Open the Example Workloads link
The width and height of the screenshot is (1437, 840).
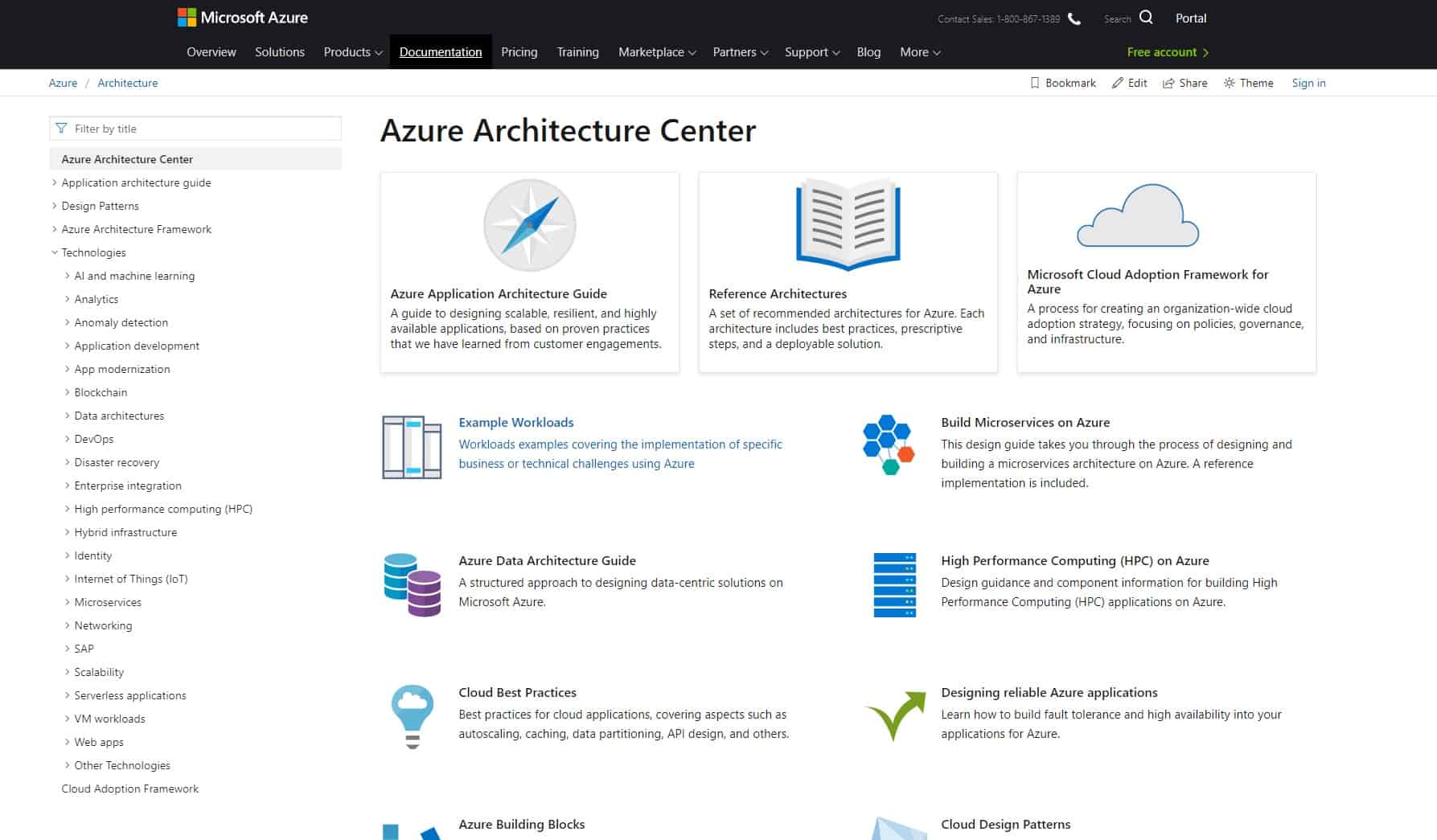[x=516, y=422]
